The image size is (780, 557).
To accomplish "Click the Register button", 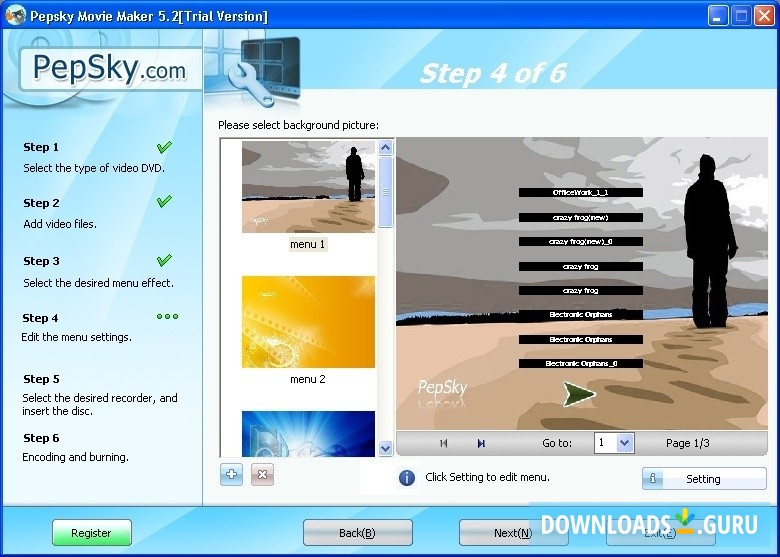I will pos(92,533).
